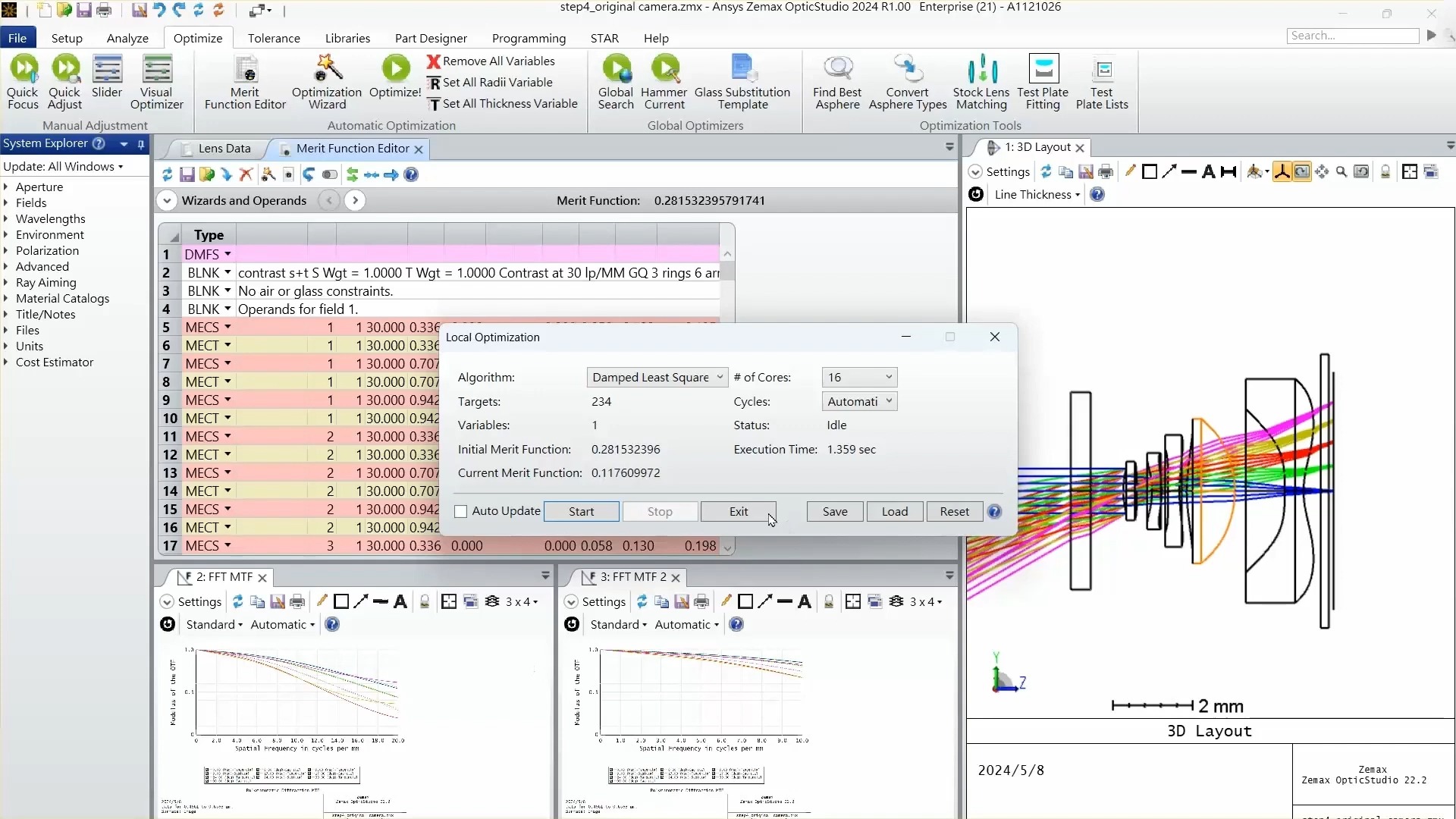Enable the Auto Update checkbox
Viewport: 1456px width, 819px height.
[x=461, y=512]
